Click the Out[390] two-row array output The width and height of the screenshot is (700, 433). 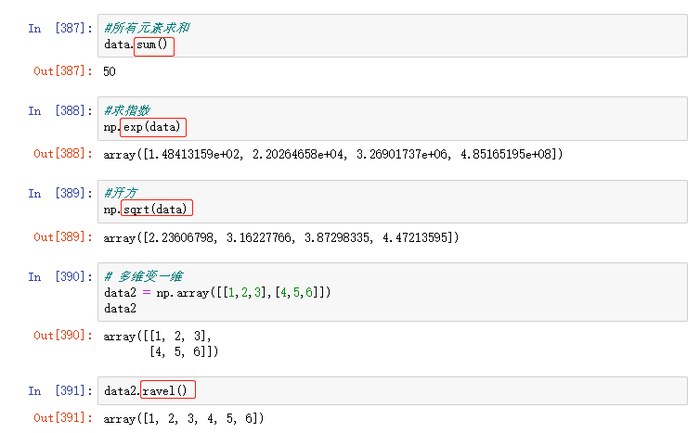pos(161,344)
